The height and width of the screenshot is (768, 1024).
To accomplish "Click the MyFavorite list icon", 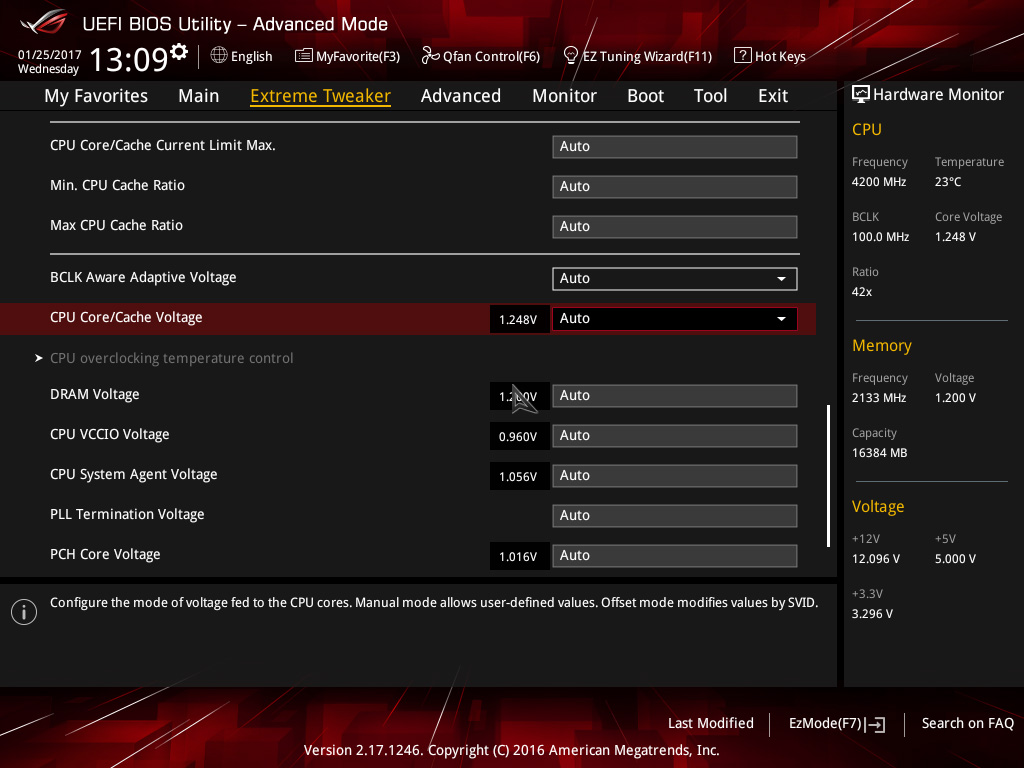I will coord(304,56).
